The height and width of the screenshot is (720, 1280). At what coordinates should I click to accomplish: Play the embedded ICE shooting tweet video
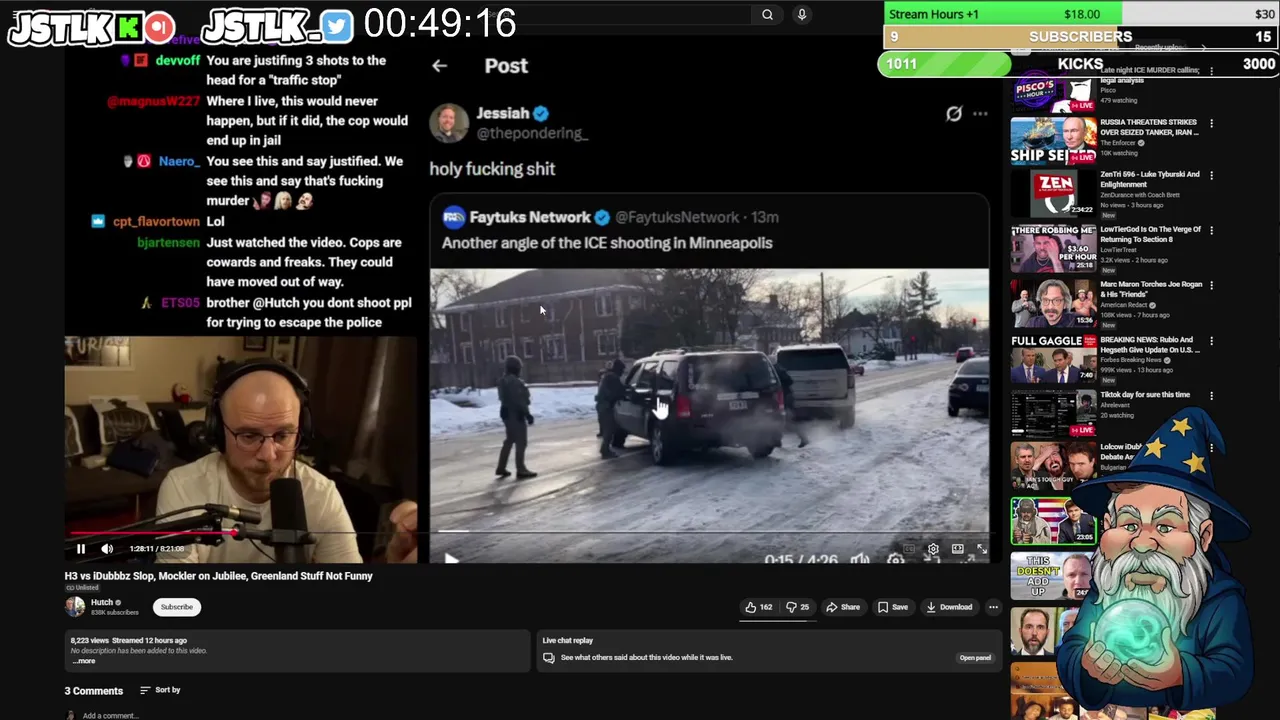tap(451, 558)
